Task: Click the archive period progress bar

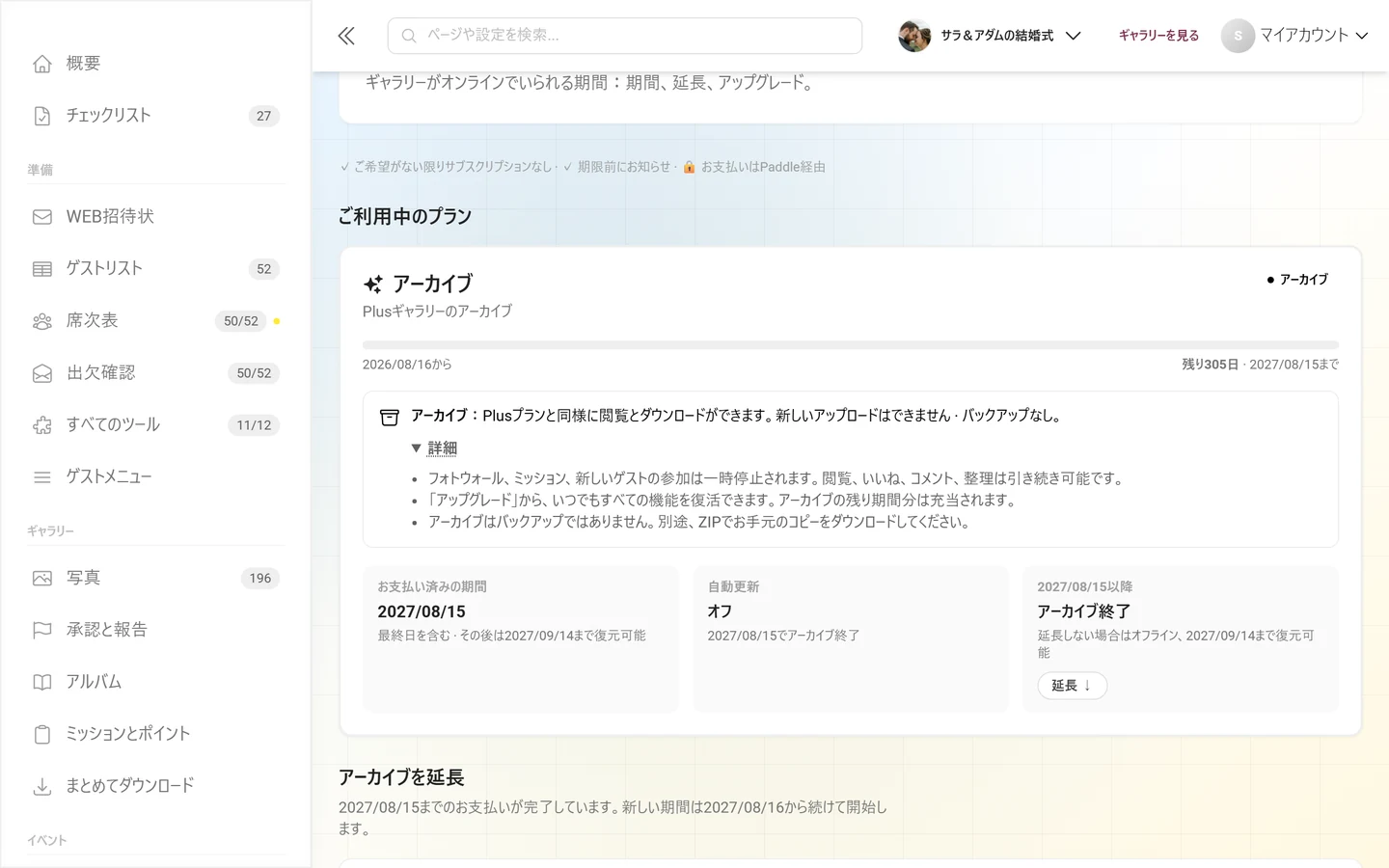Action: (850, 344)
